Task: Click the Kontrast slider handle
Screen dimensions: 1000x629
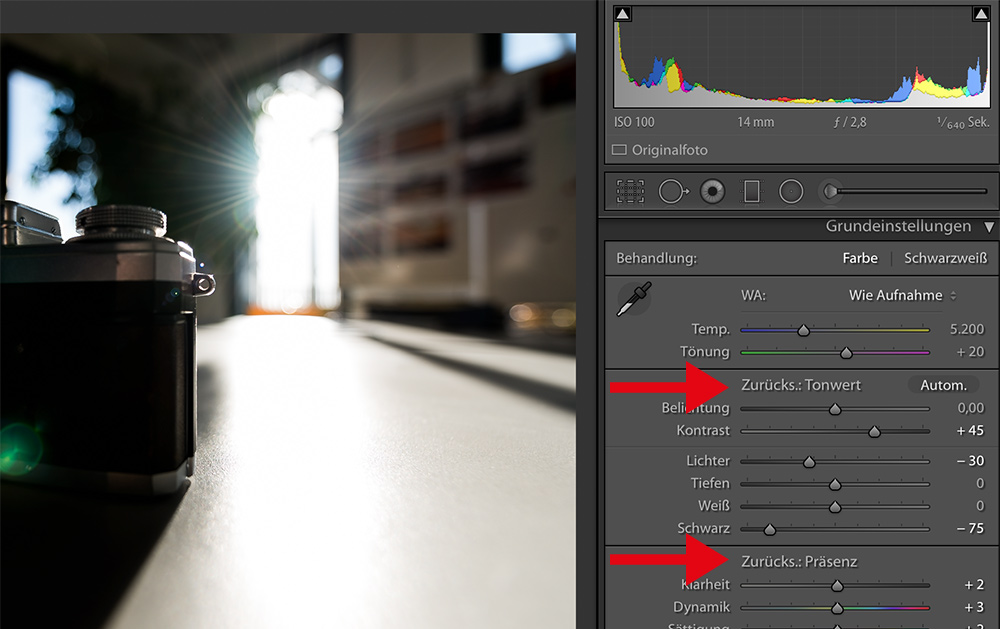Action: click(x=874, y=432)
